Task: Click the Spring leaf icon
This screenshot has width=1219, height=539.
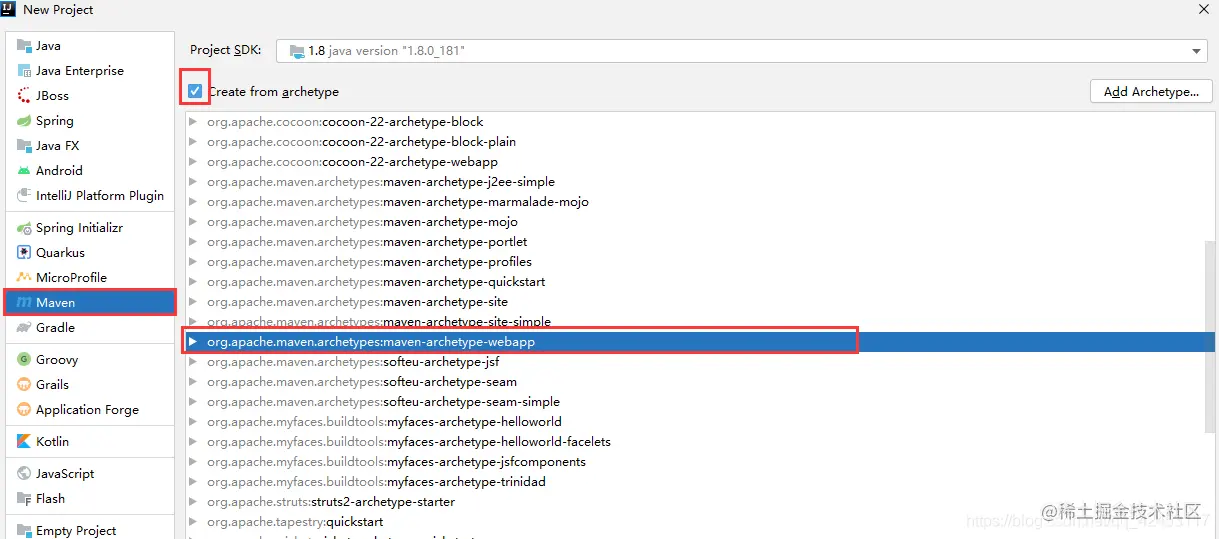Action: (24, 121)
